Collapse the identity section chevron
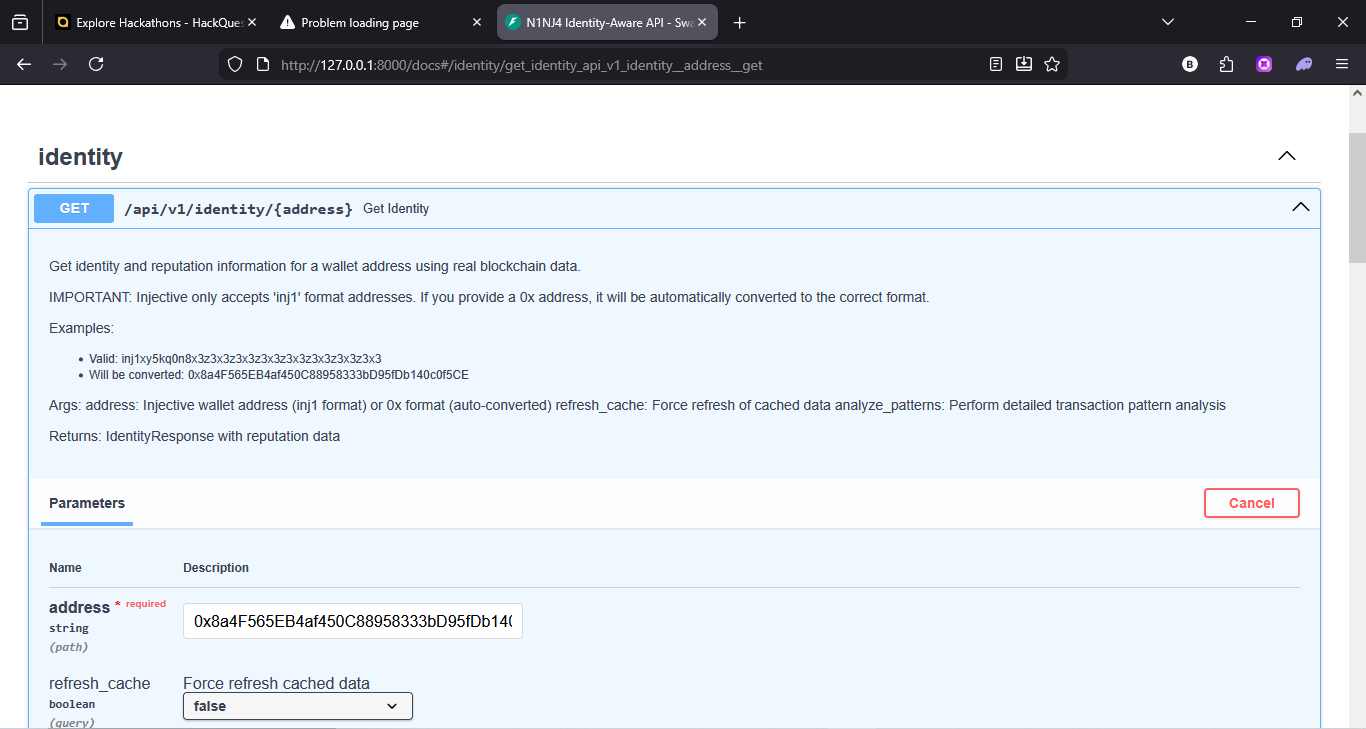The width and height of the screenshot is (1366, 729). click(1287, 156)
